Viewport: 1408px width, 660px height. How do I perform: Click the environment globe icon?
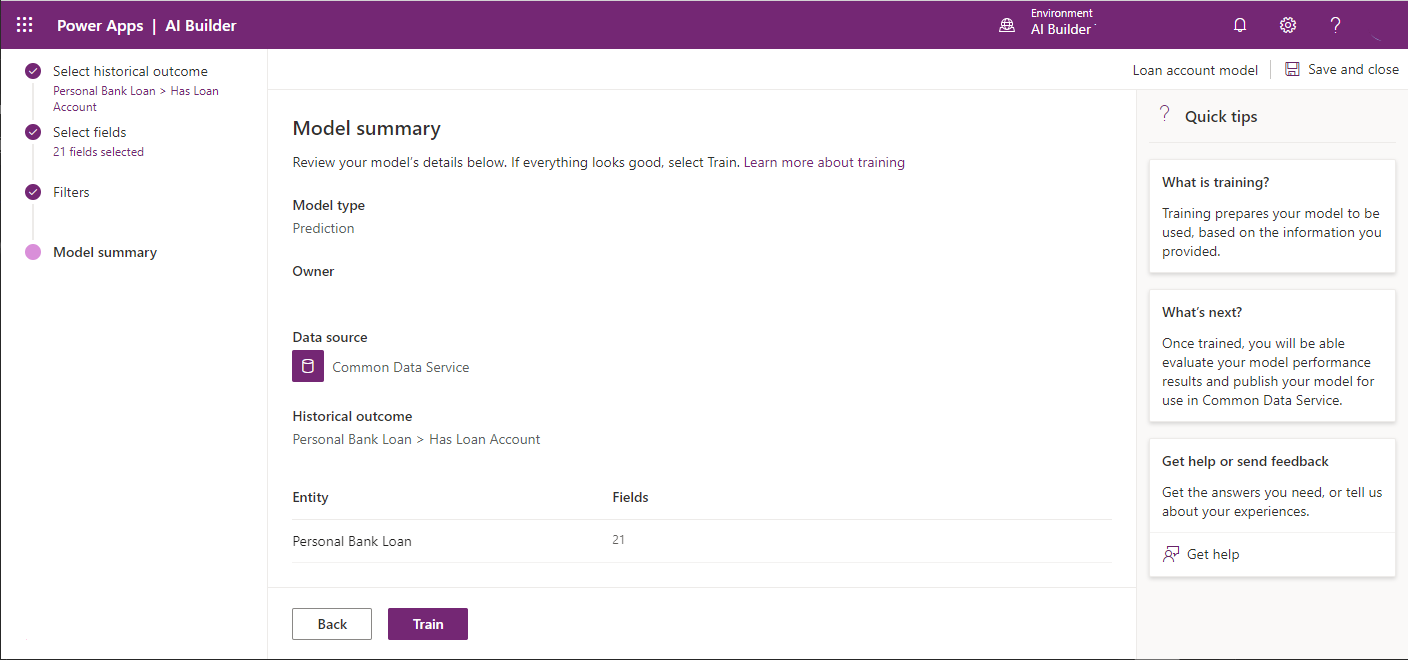pos(1007,24)
